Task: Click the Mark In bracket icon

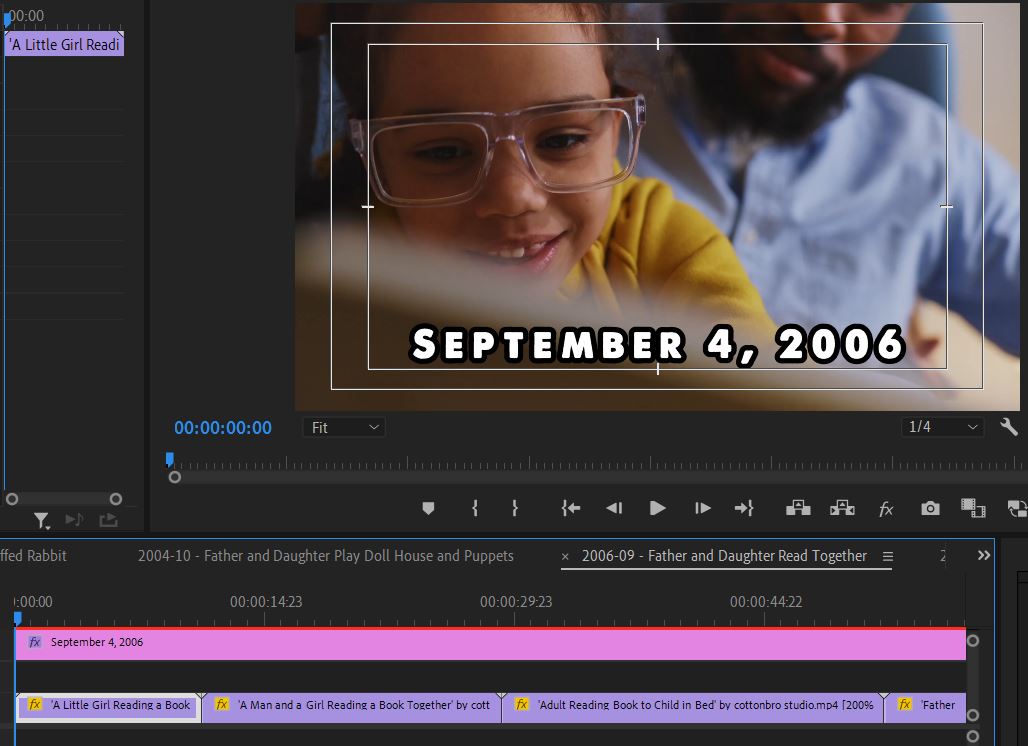Action: coord(475,508)
